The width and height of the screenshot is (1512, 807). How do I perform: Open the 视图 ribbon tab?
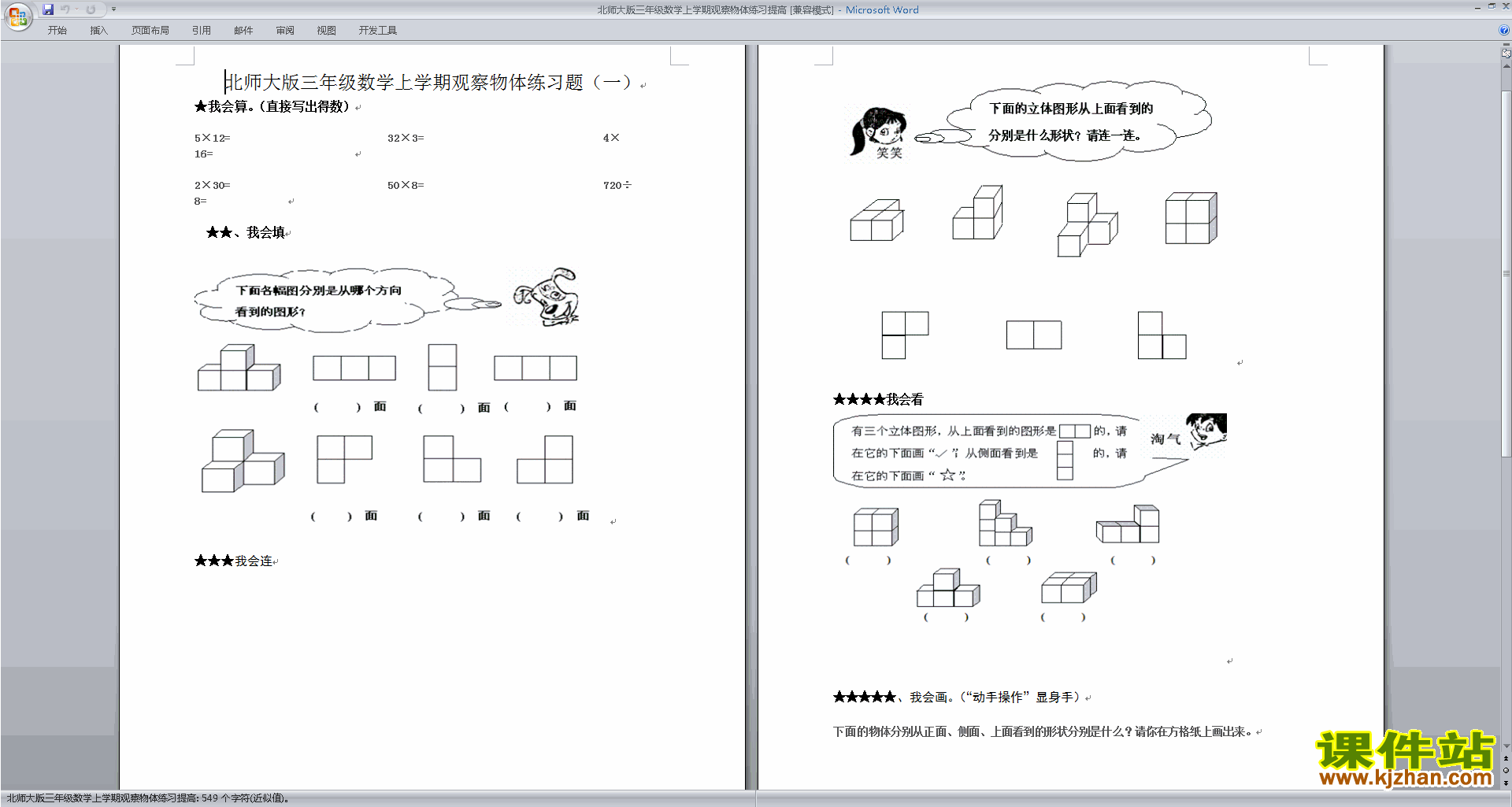tap(327, 31)
